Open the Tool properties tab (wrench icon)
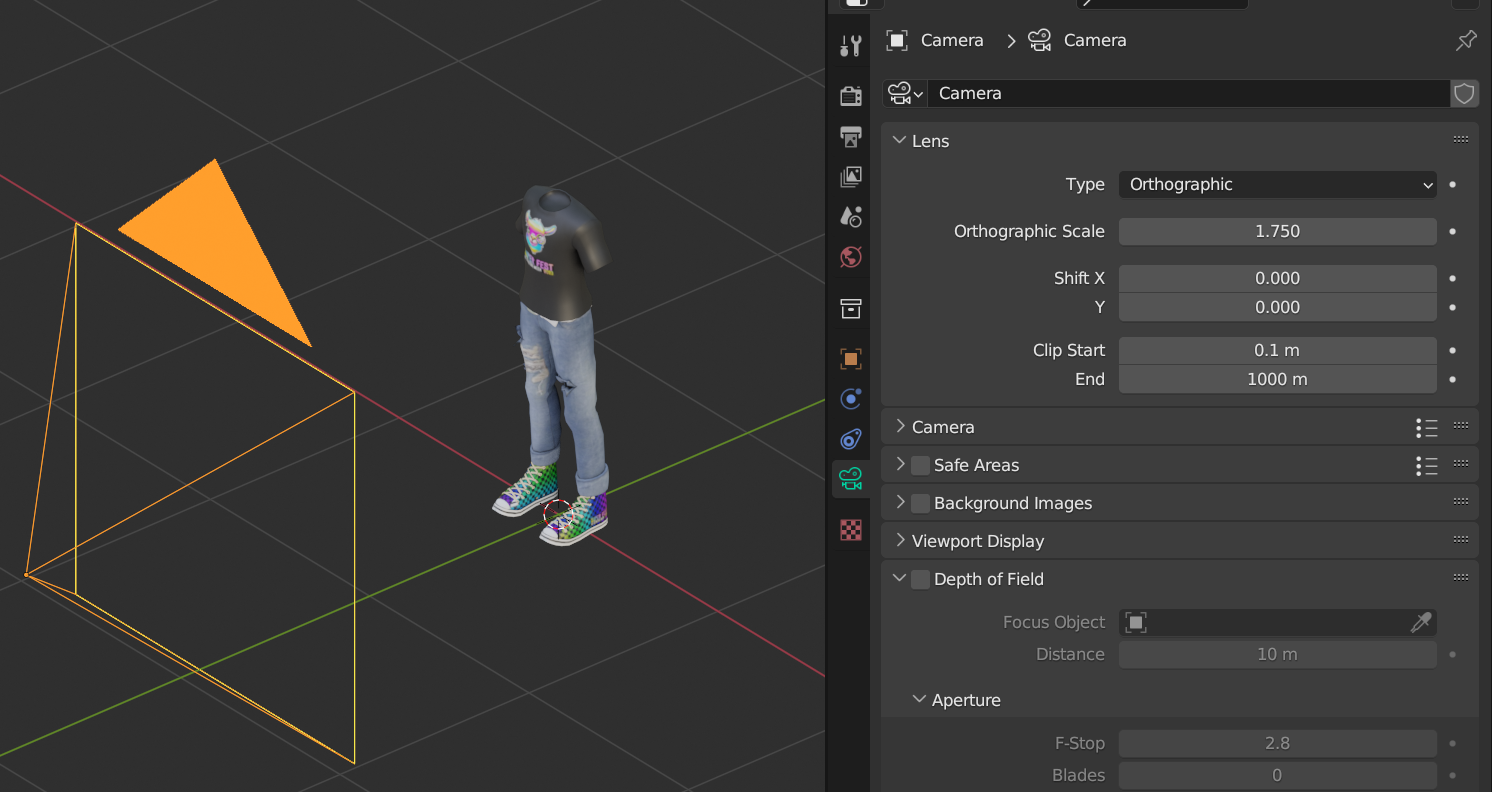Image resolution: width=1492 pixels, height=792 pixels. tap(851, 45)
